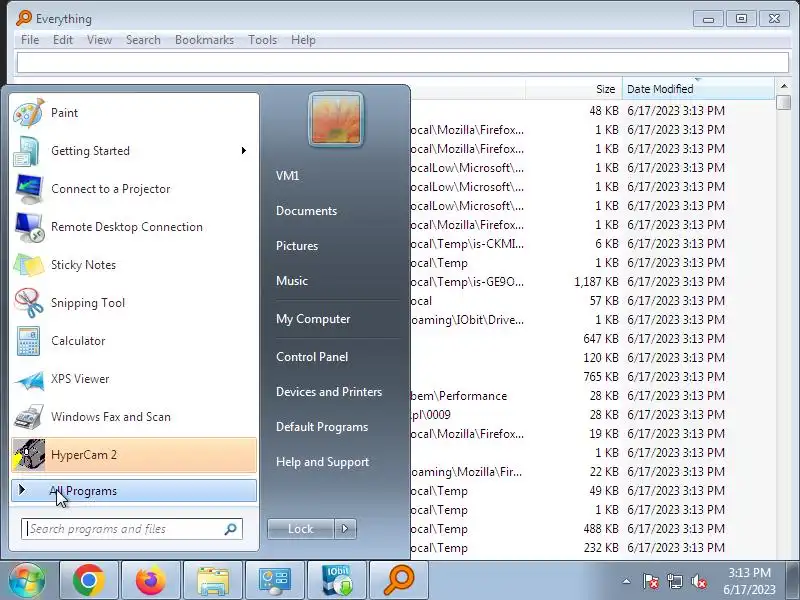Sort by the Date Modified column header
Viewport: 800px width, 600px height.
click(x=698, y=89)
